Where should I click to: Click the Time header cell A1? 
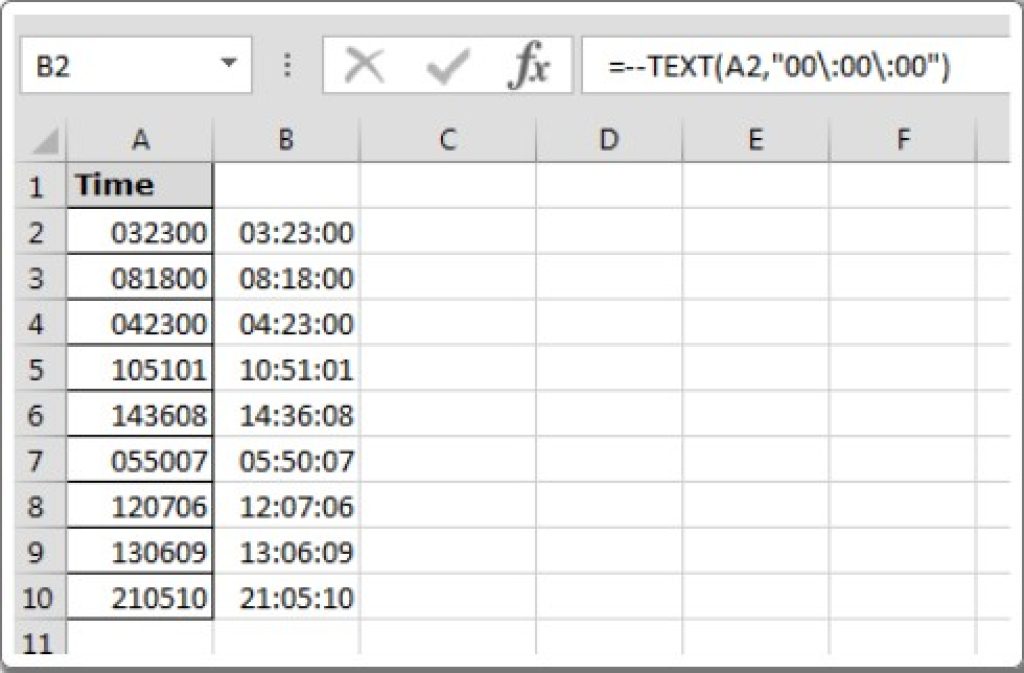[x=140, y=185]
